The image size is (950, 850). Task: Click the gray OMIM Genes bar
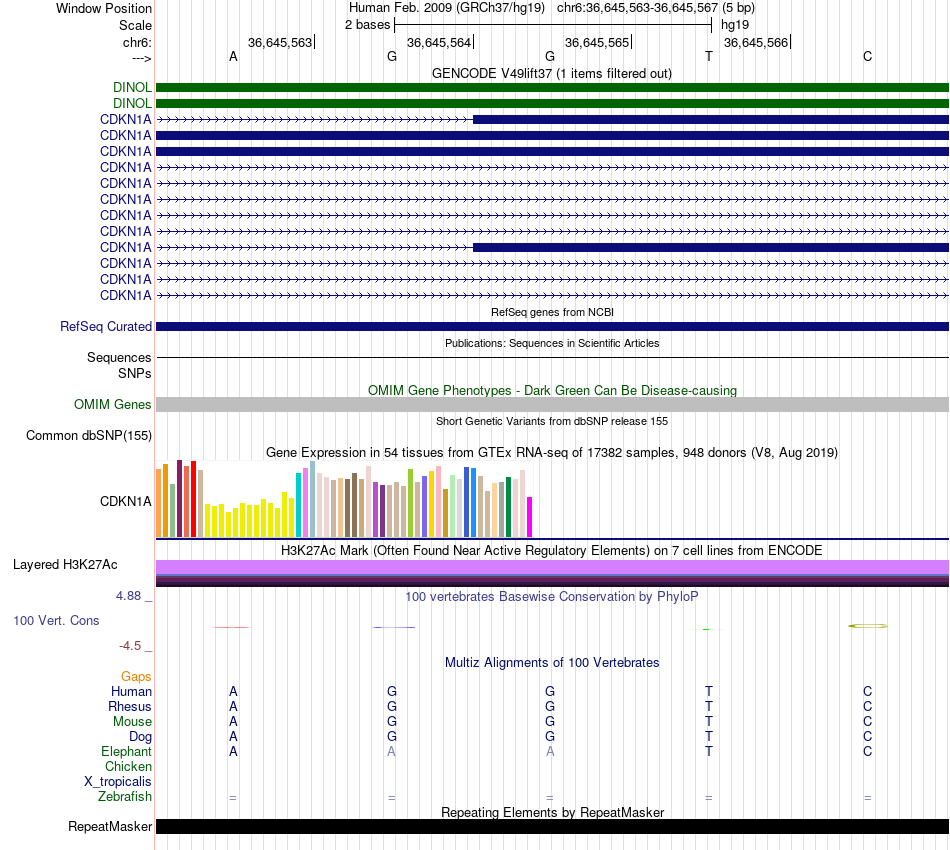pyautogui.click(x=552, y=405)
